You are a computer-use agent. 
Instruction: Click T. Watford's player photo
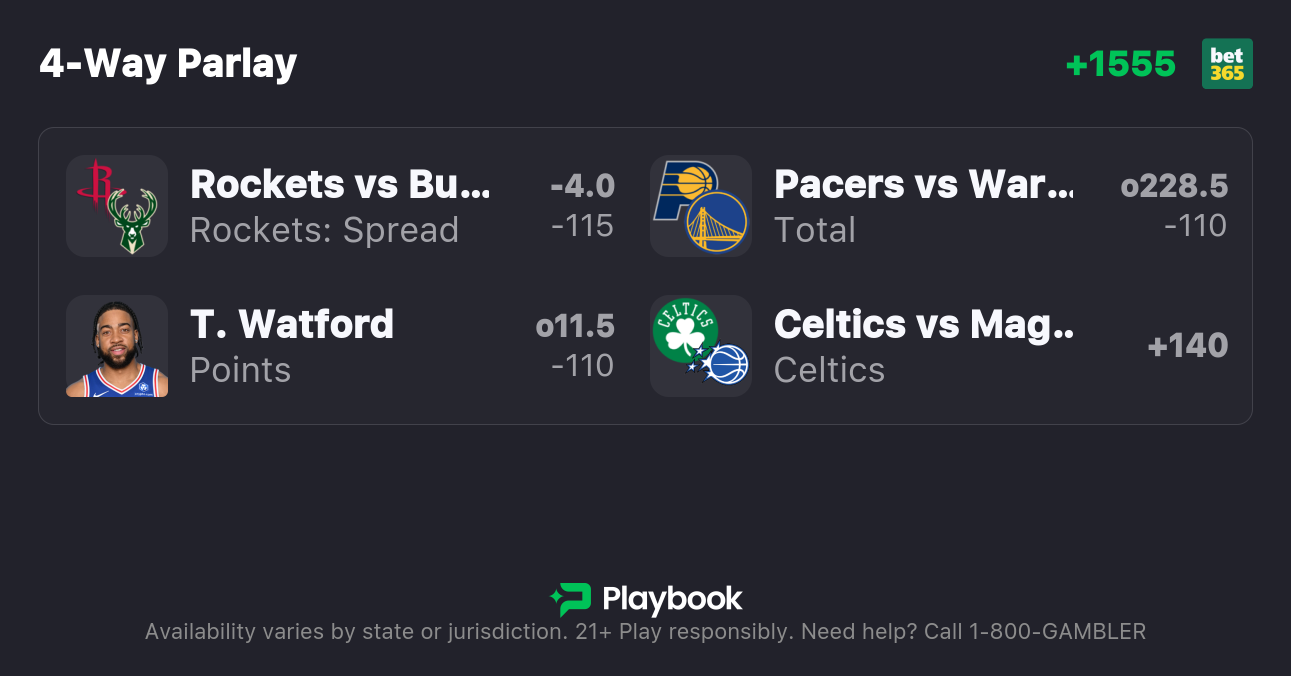(x=117, y=346)
